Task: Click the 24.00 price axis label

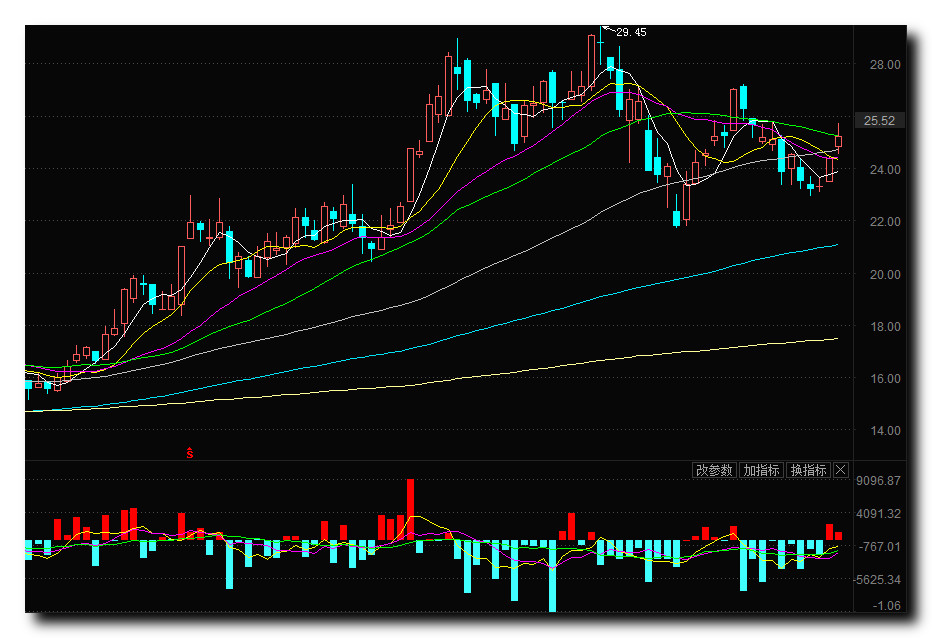Action: pyautogui.click(x=885, y=170)
